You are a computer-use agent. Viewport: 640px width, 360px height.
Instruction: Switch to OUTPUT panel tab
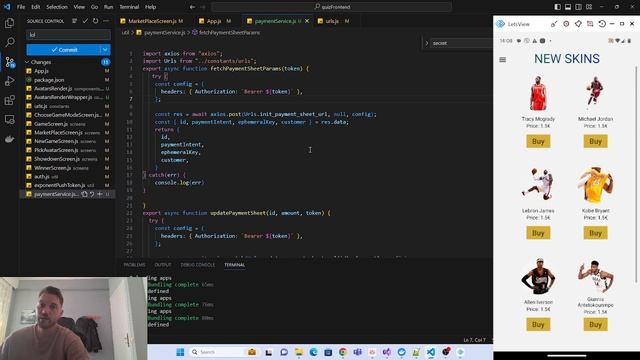click(x=163, y=265)
